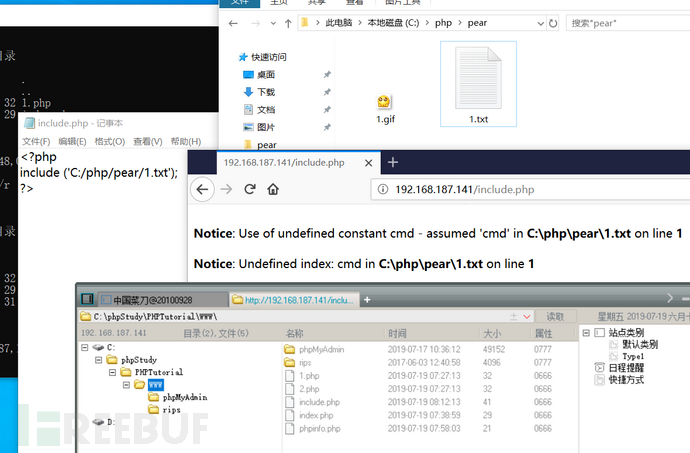Go forward in File Explorer

click(x=255, y=23)
